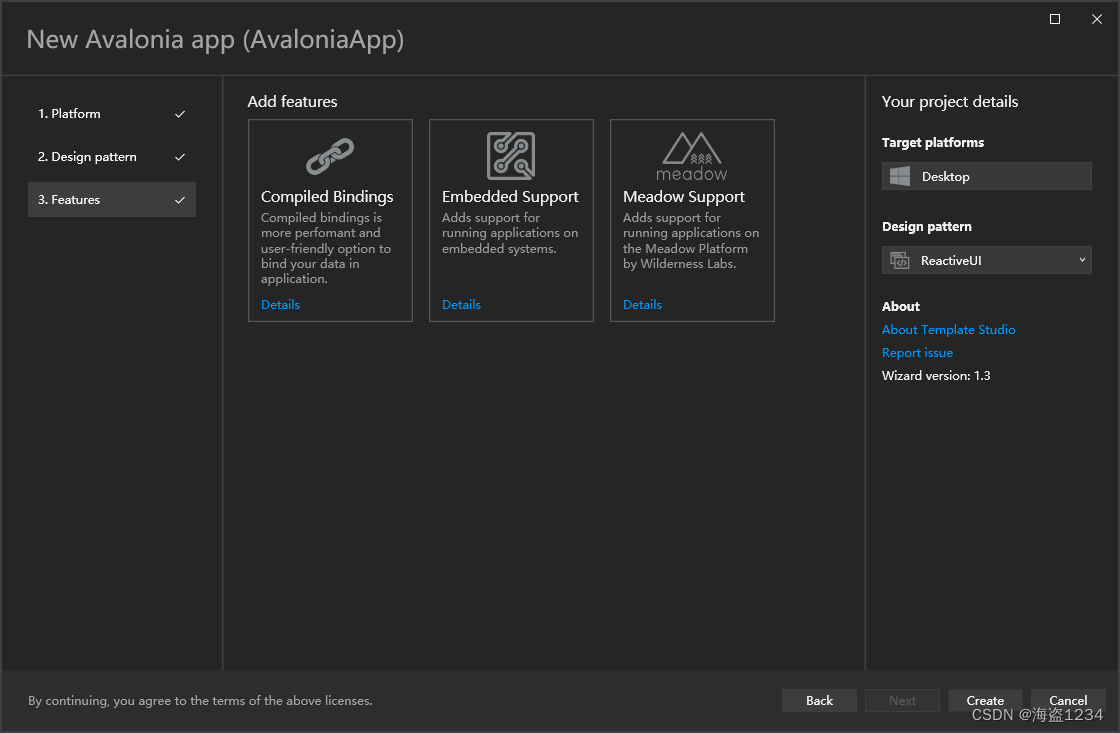This screenshot has width=1120, height=733.
Task: Click the Compiled Bindings description text
Action: pyautogui.click(x=326, y=248)
